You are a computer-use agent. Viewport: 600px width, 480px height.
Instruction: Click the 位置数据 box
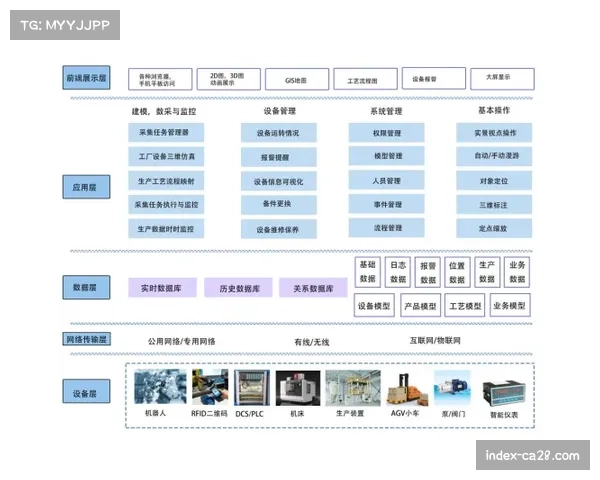[457, 272]
